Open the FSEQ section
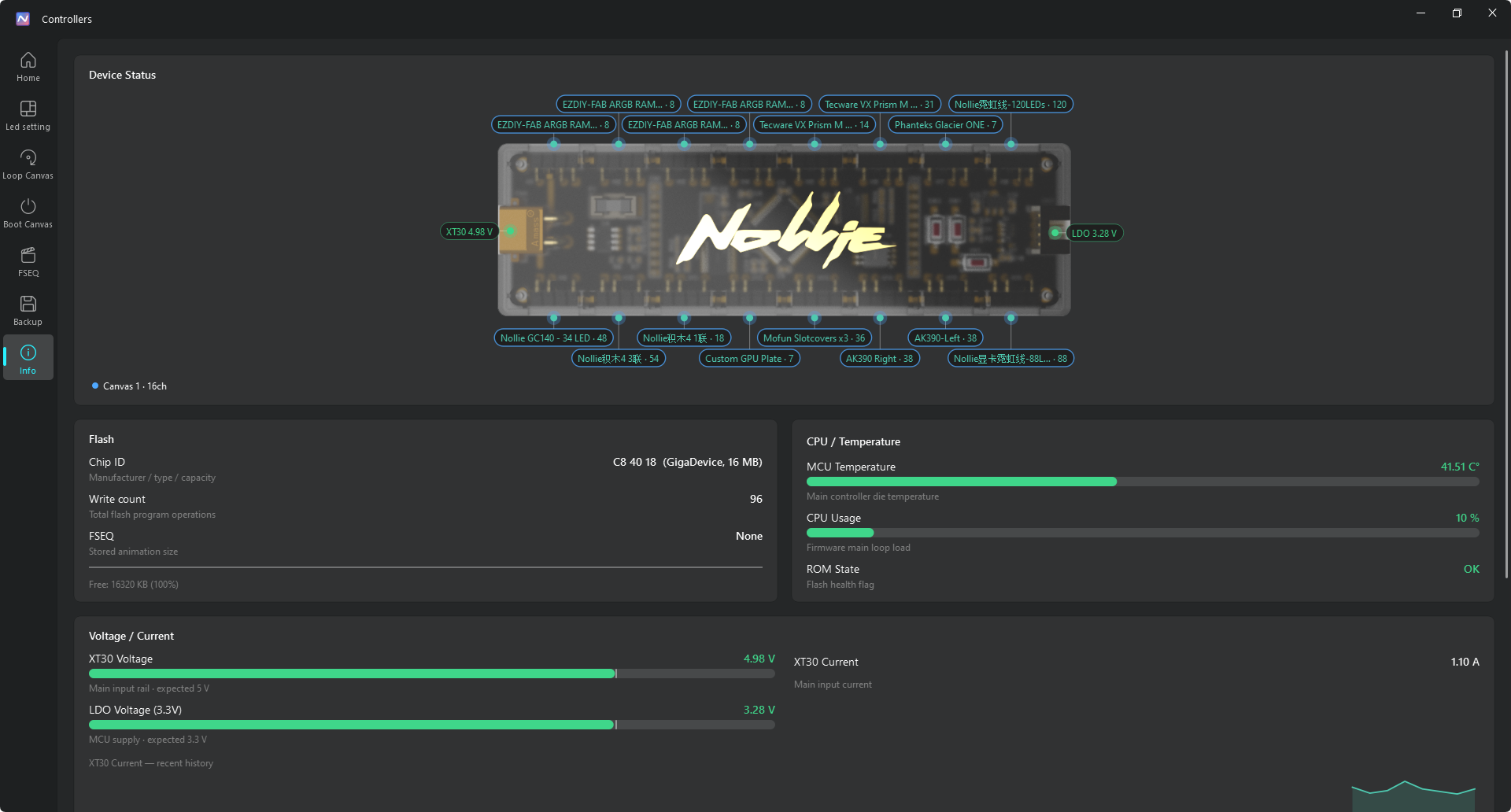 coord(28,261)
